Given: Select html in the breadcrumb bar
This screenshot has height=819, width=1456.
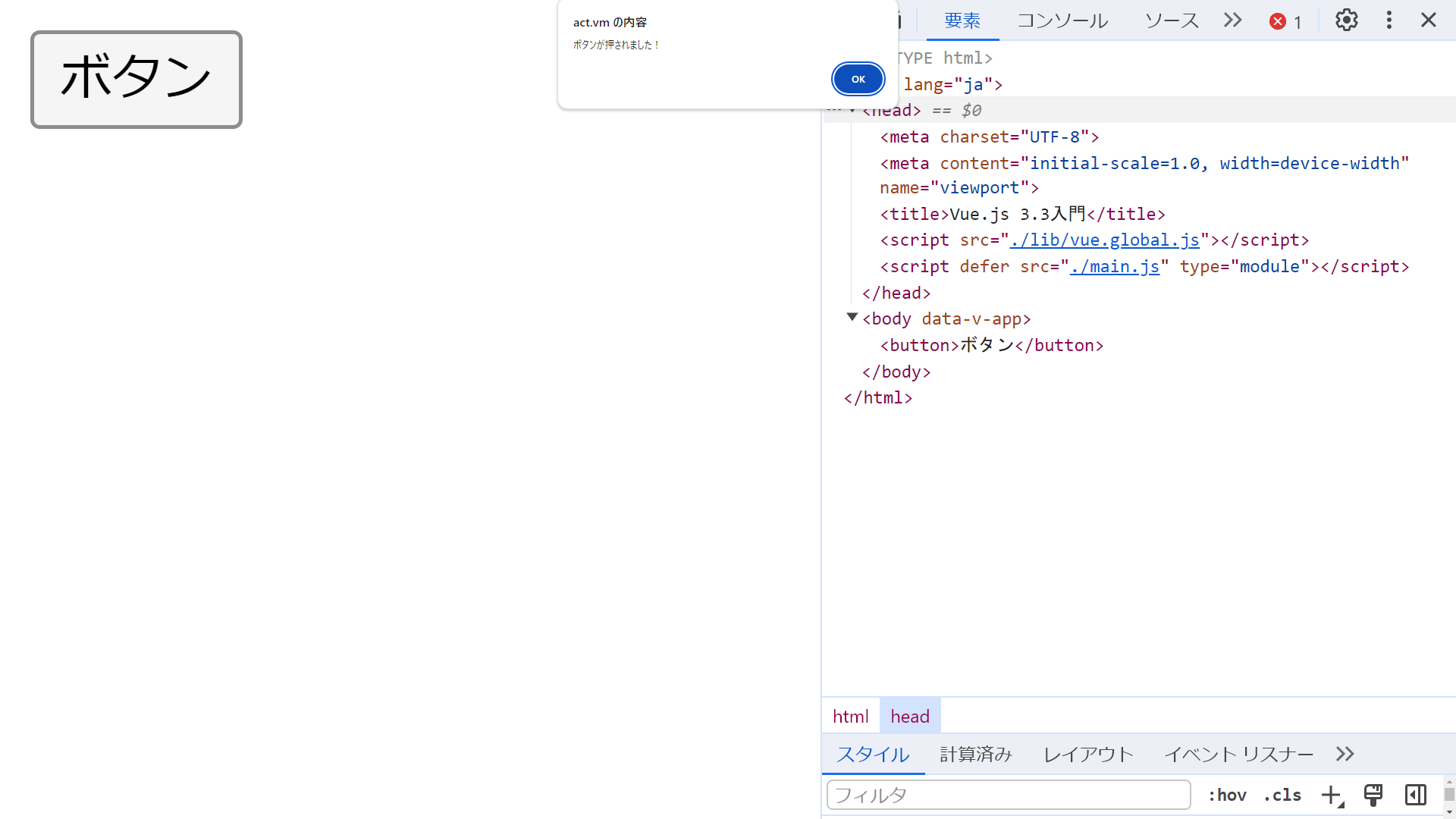Looking at the screenshot, I should (x=850, y=716).
